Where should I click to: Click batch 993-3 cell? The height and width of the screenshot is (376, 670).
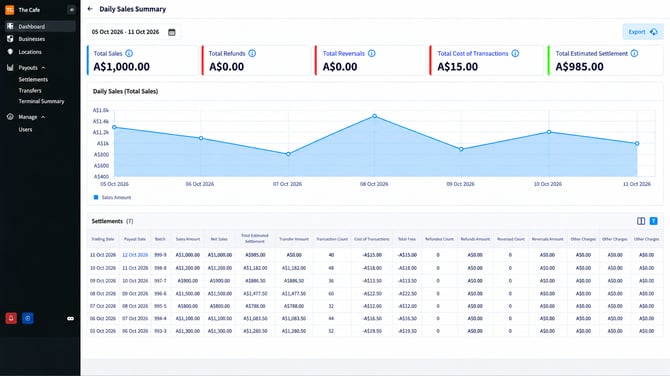160,331
